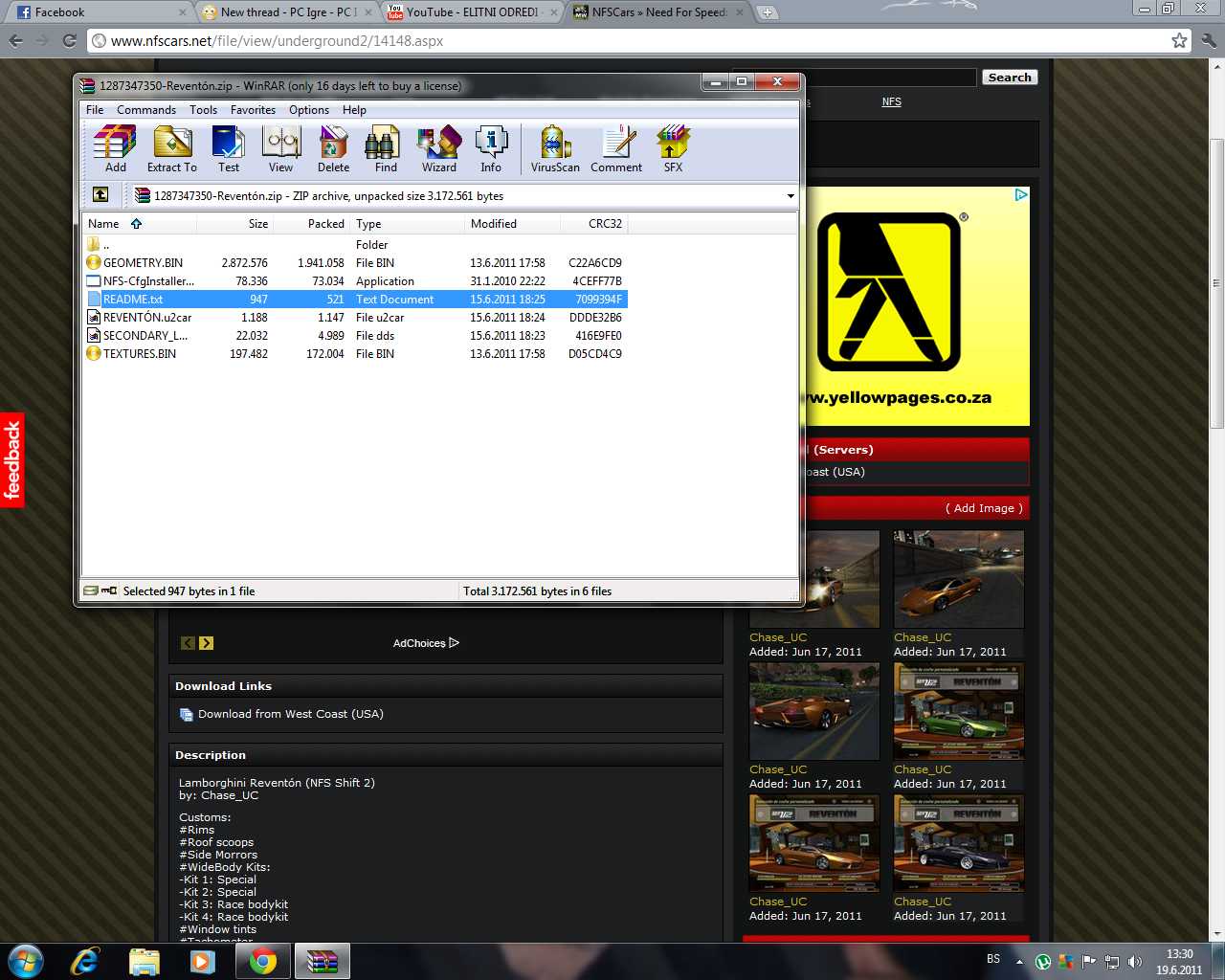This screenshot has height=980, width=1225.
Task: Open the Options menu
Action: [x=309, y=110]
